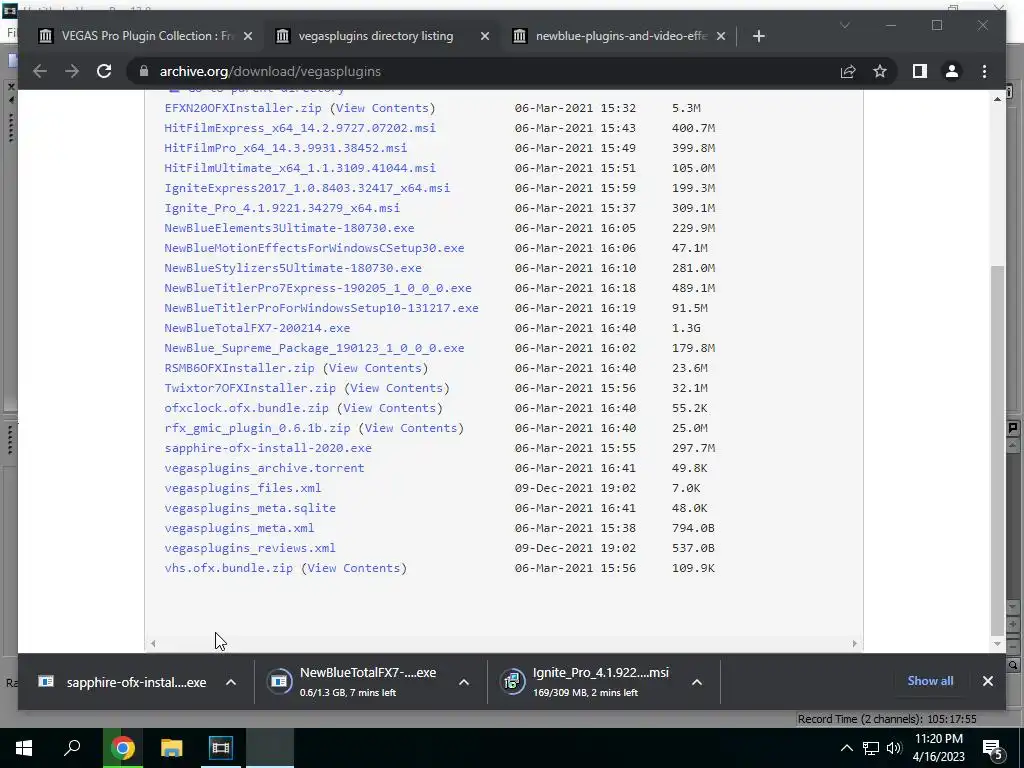The image size is (1024, 768).
Task: View Contents of EFXN20OFXInstaller.zip
Action: click(382, 108)
